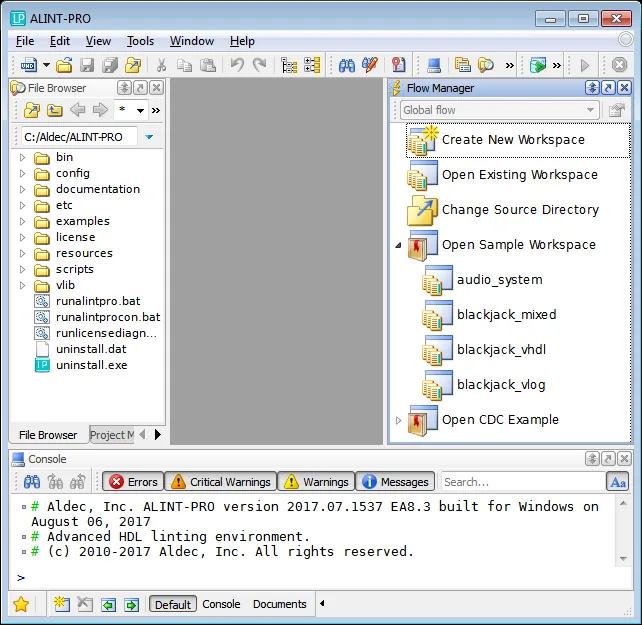Expand Open CDC Example
The image size is (642, 625).
pyautogui.click(x=398, y=420)
